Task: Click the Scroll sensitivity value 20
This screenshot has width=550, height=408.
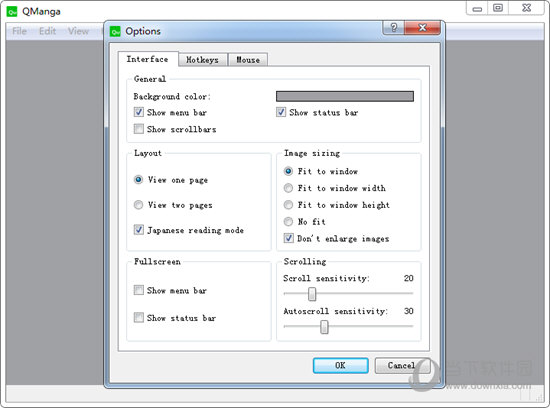Action: click(408, 278)
